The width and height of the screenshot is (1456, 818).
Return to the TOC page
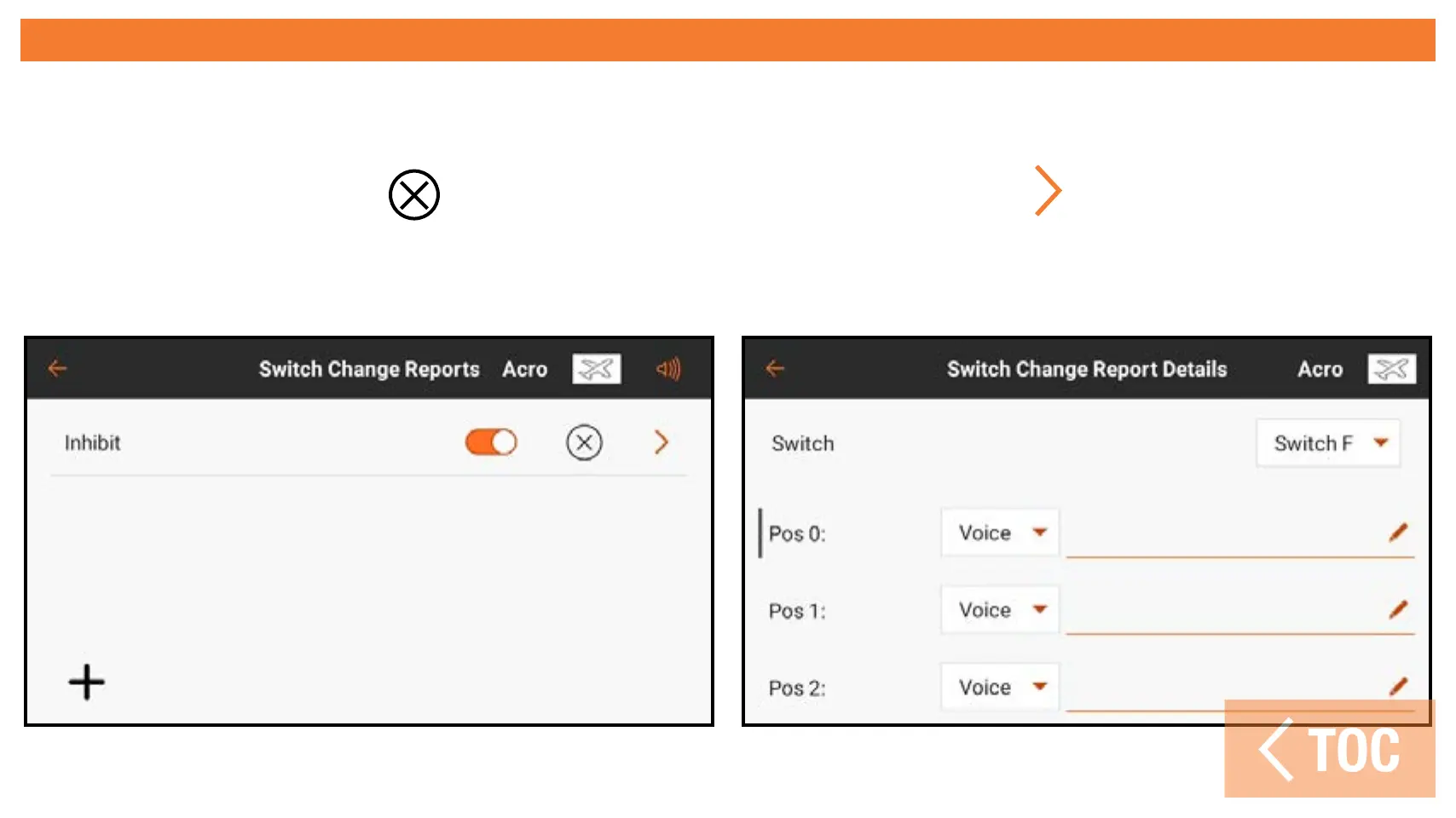point(1329,750)
